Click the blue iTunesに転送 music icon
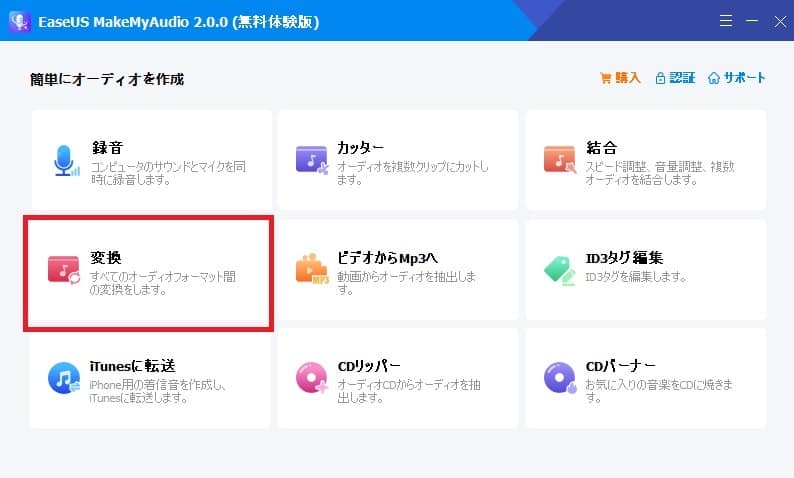 click(x=64, y=378)
